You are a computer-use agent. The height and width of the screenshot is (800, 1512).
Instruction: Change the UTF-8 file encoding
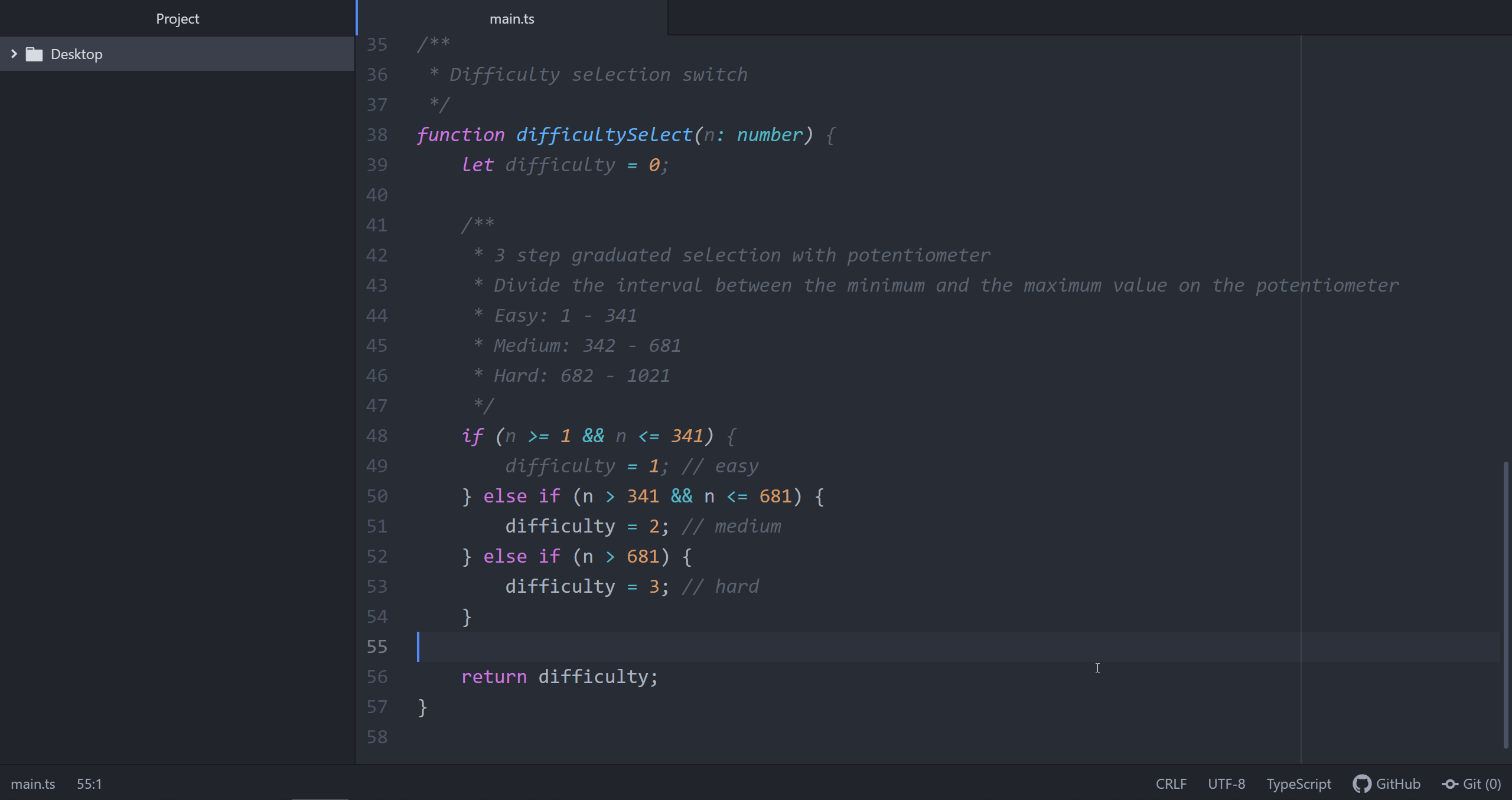click(1226, 784)
